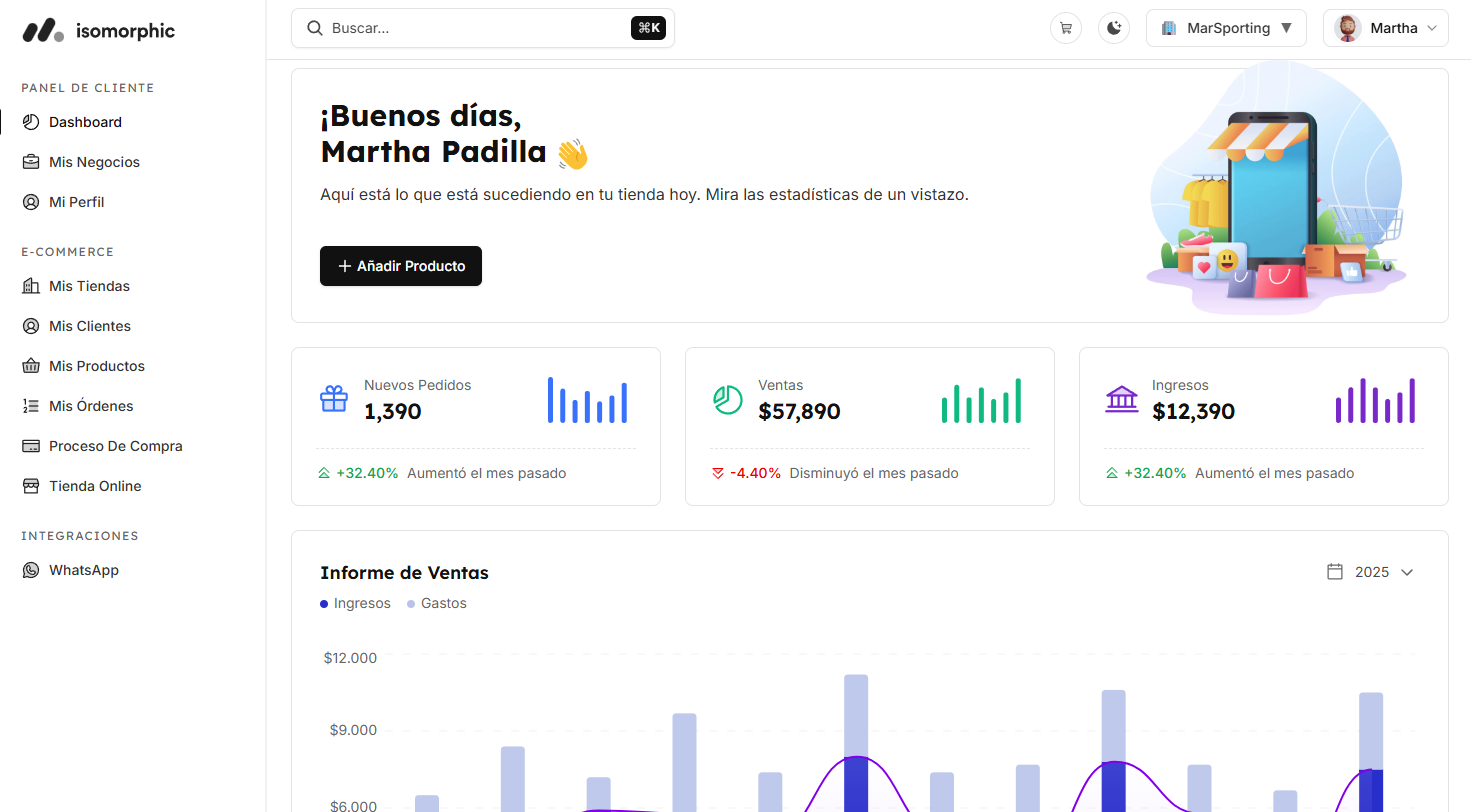This screenshot has height=812, width=1471.
Task: Open Mis Órdenes link
Action: pos(91,406)
